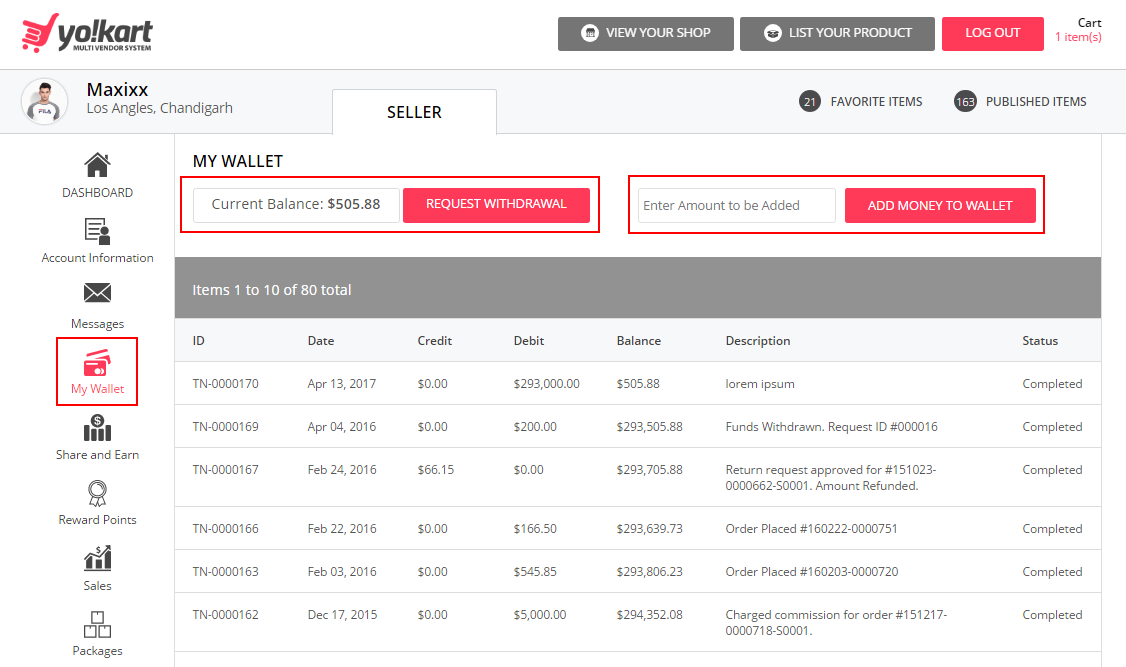Open Account Information icon in sidebar

coord(97,231)
